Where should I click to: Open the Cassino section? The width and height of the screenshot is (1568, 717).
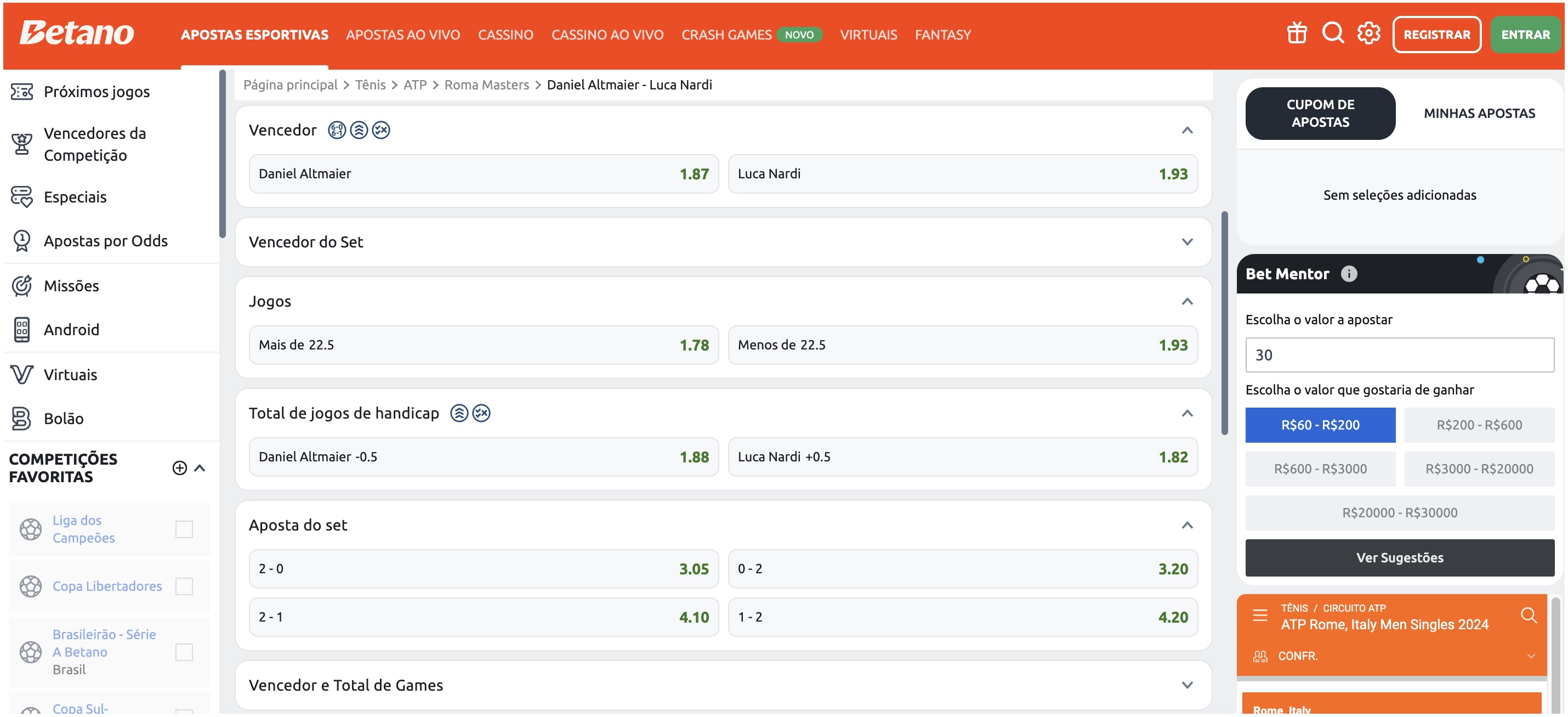coord(505,35)
